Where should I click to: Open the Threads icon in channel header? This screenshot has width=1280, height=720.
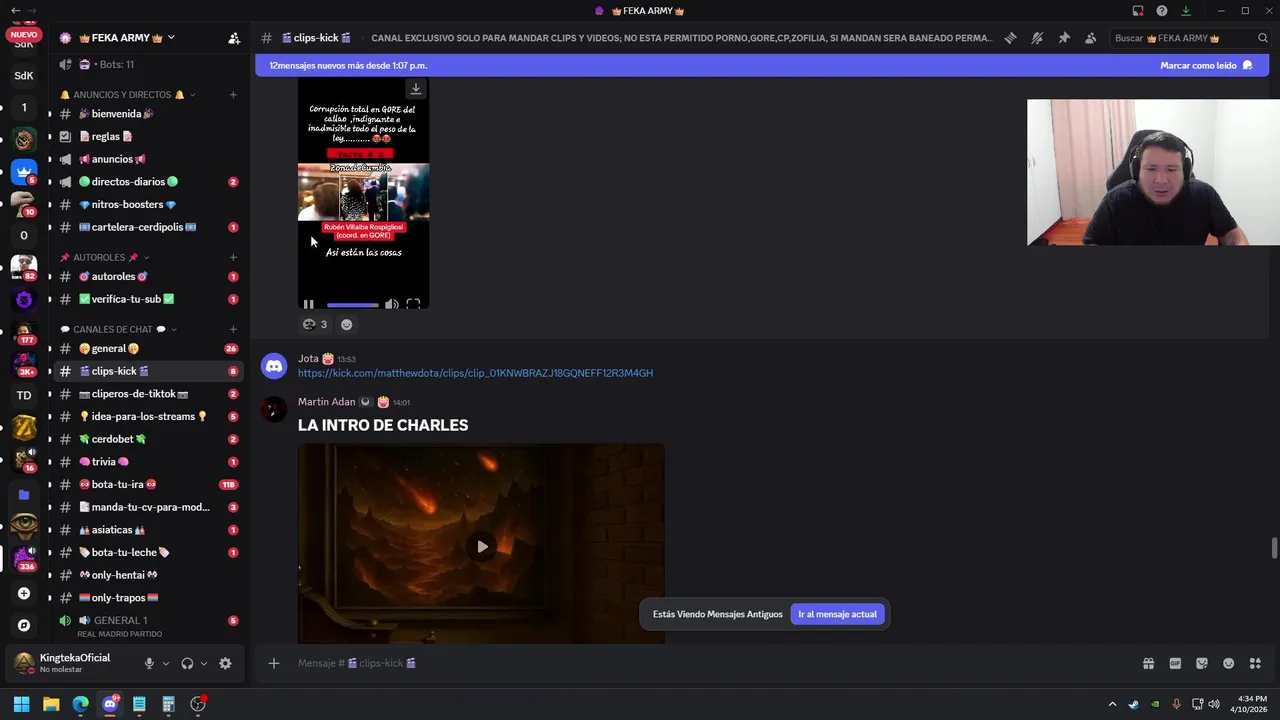(x=1011, y=38)
